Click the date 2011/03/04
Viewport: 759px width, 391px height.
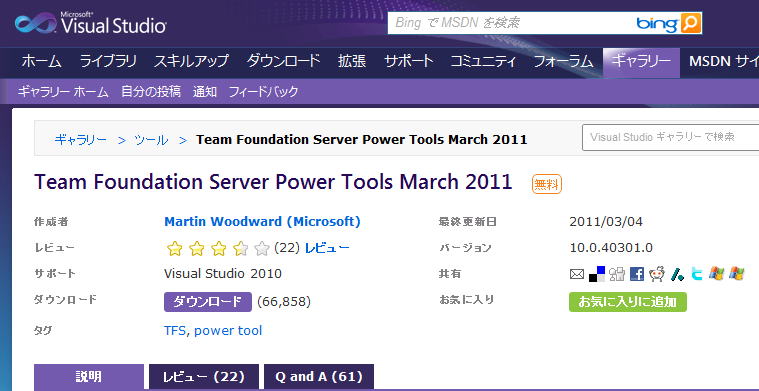(x=606, y=222)
